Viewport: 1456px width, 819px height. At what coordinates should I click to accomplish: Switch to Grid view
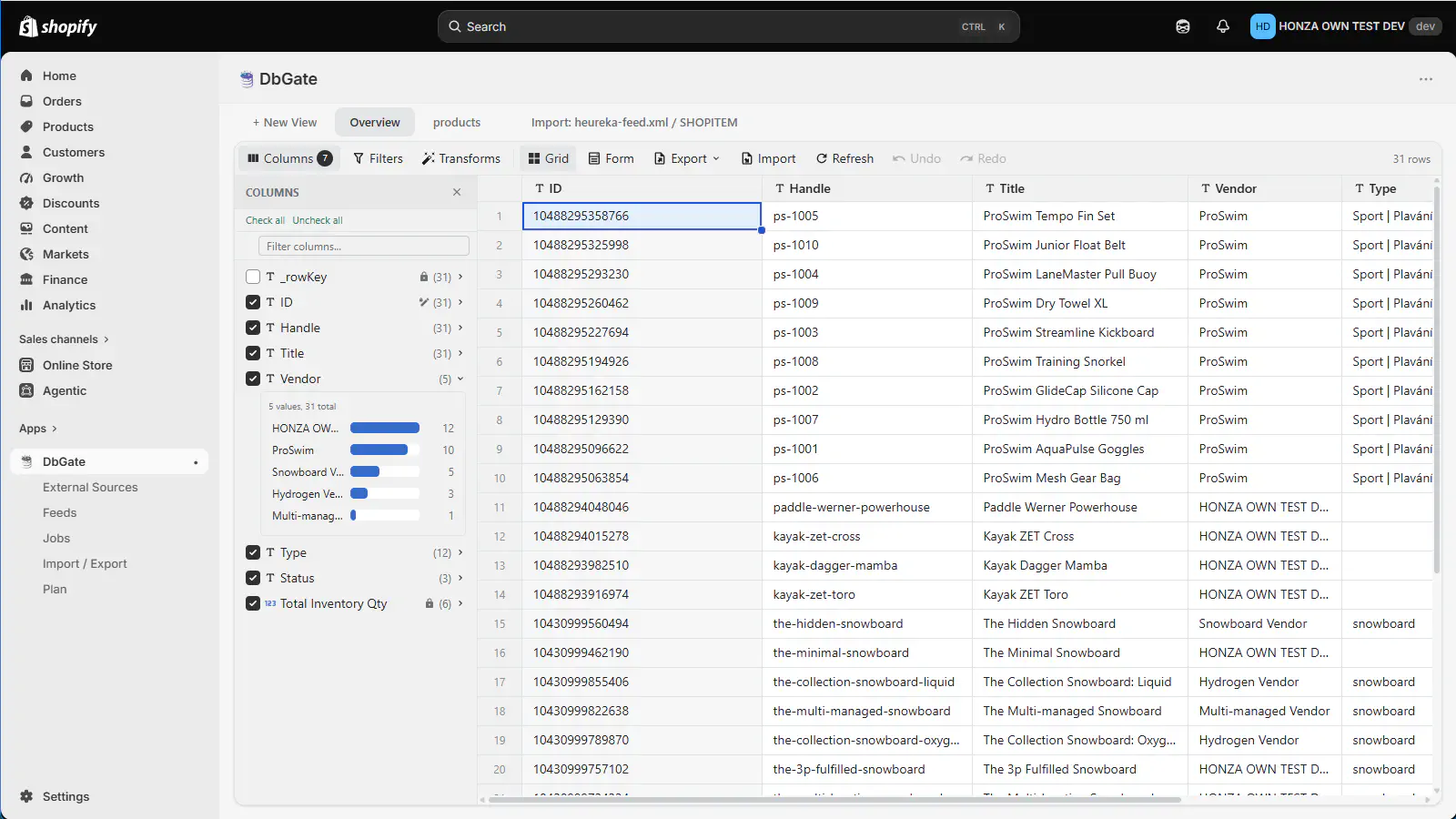point(549,158)
